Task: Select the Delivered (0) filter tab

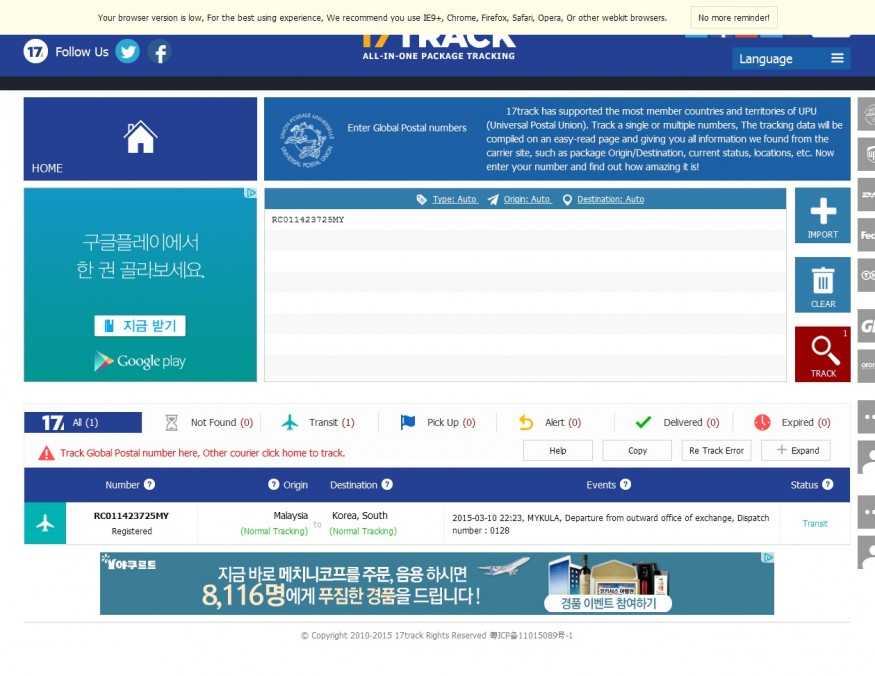Action: (x=678, y=423)
